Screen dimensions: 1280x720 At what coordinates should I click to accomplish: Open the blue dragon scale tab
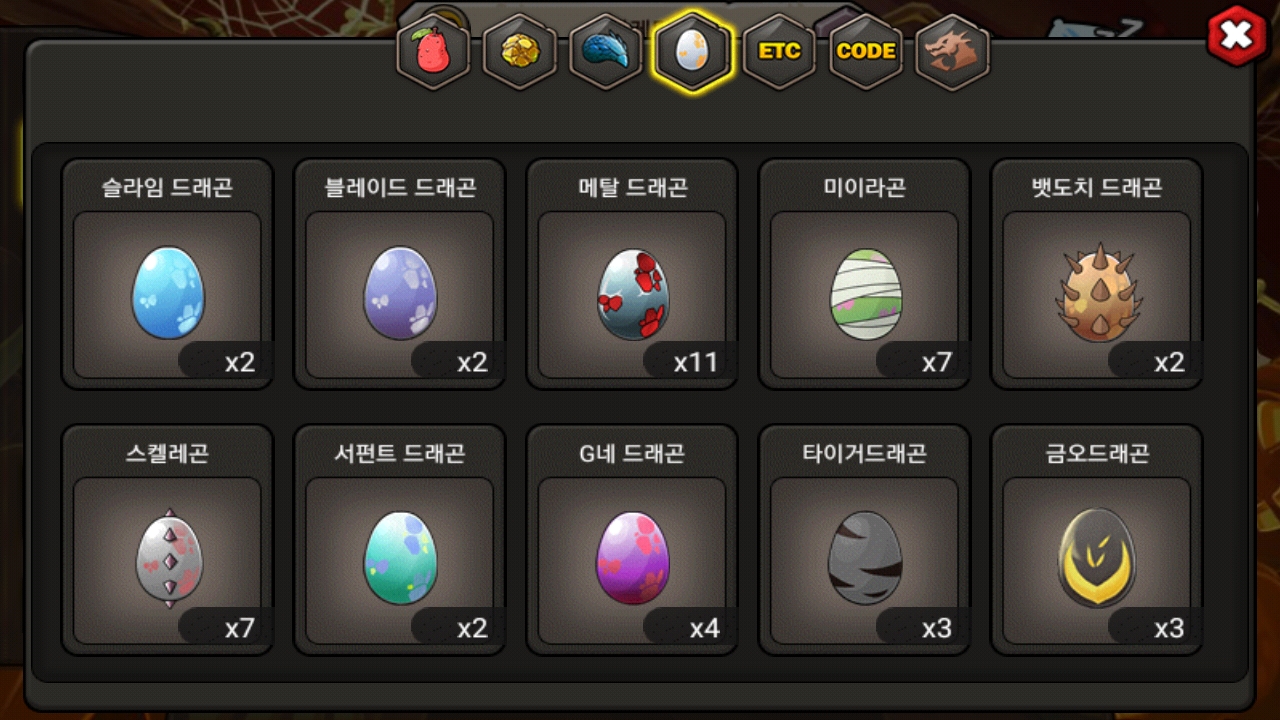pyautogui.click(x=606, y=52)
